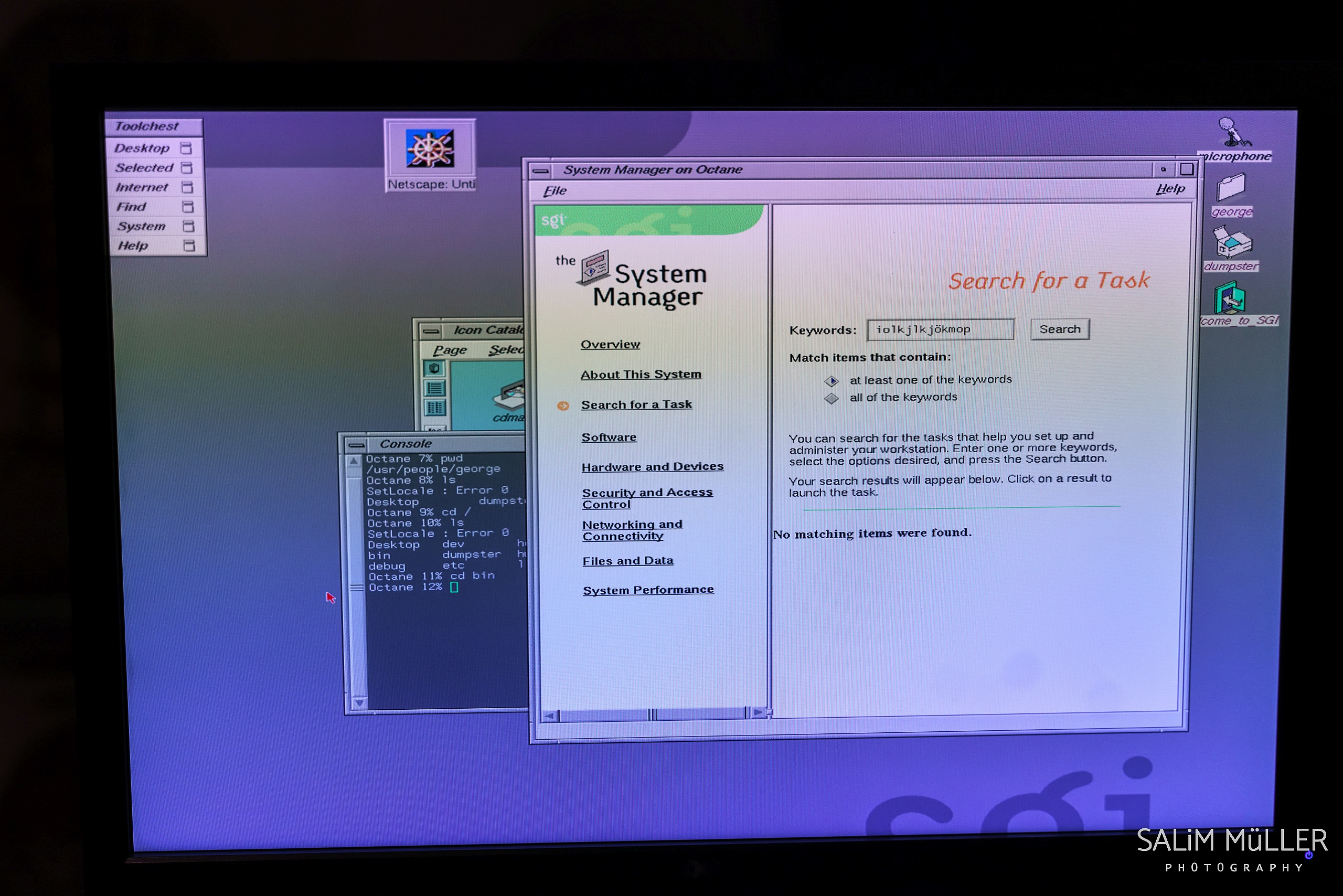Expand the Find toolchest menu
The image size is (1343, 896).
click(x=132, y=207)
